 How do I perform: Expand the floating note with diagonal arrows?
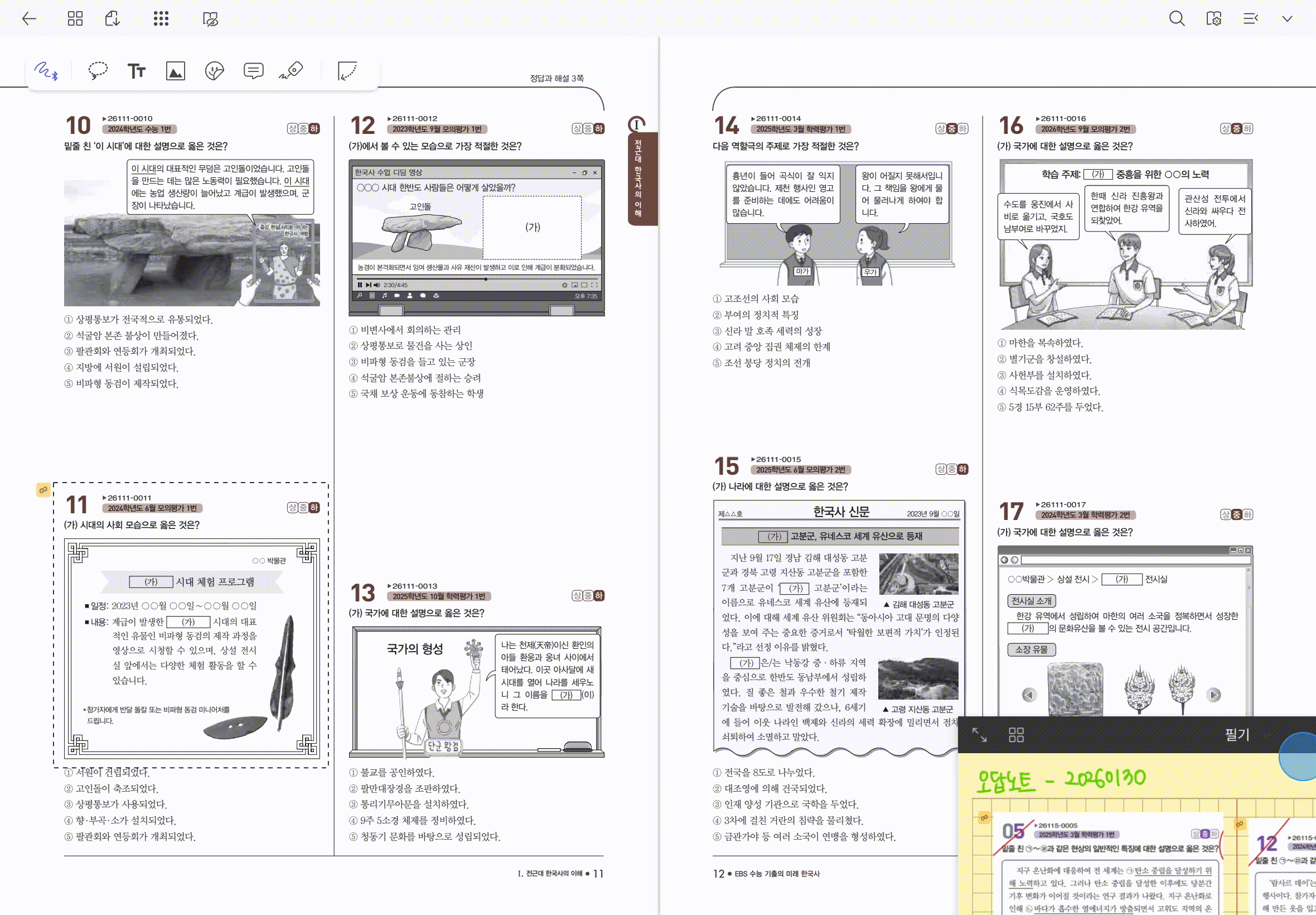point(979,734)
